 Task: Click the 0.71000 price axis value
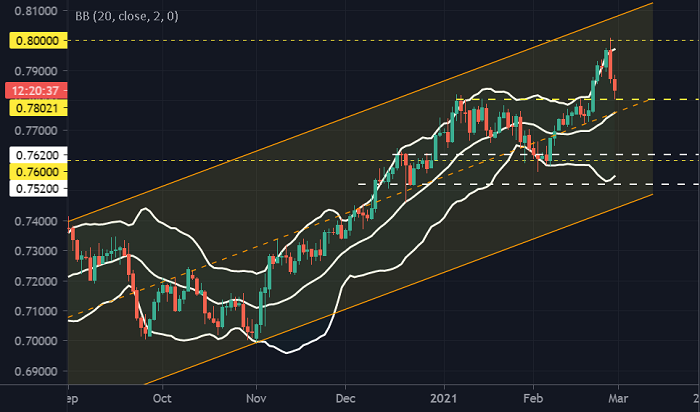pyautogui.click(x=37, y=311)
